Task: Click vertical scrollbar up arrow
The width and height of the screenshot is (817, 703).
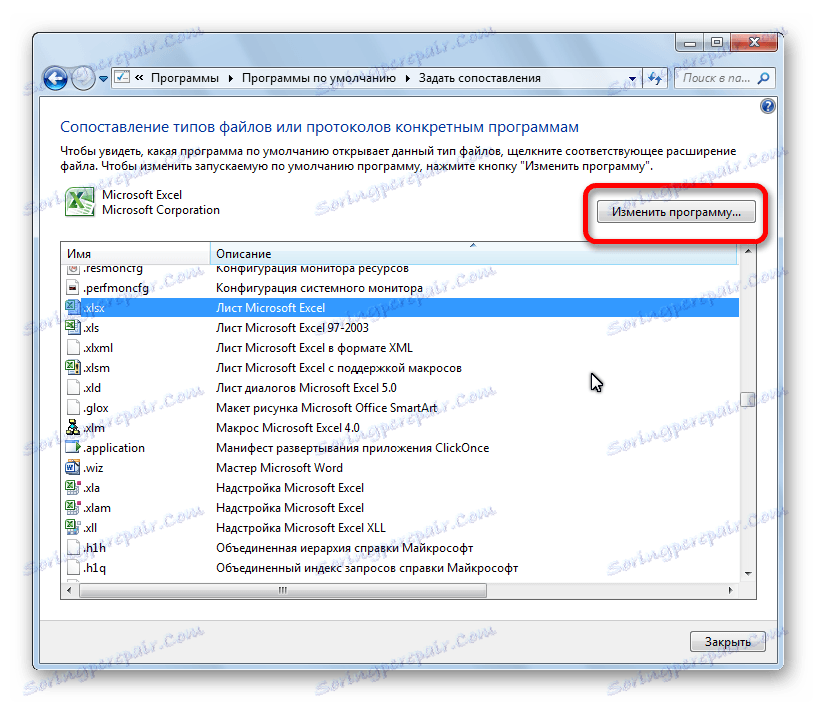Action: [748, 251]
